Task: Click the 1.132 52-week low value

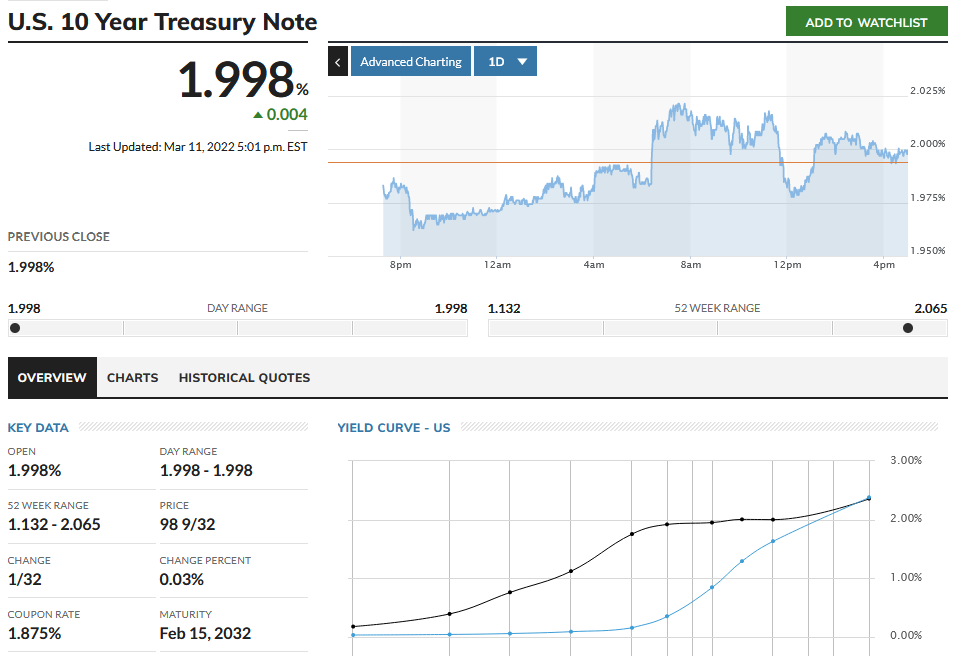Action: coord(504,308)
